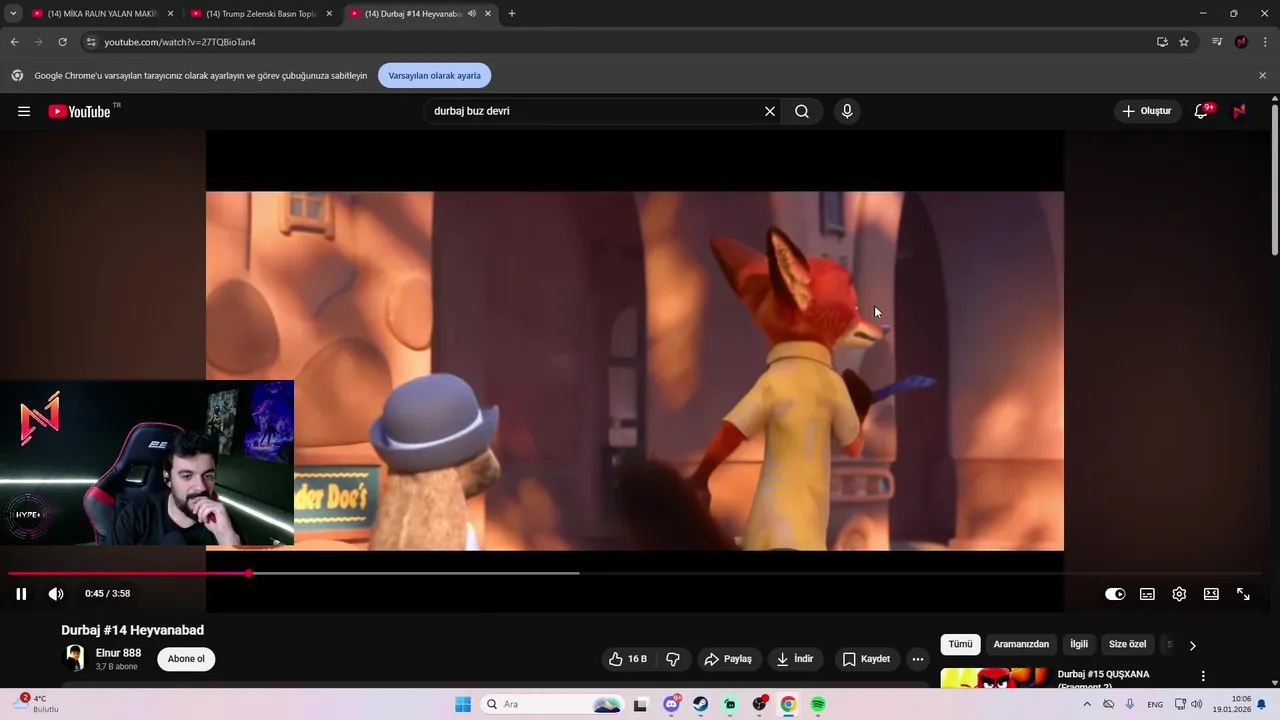Screen dimensions: 1280x720
Task: Select the Size özel filter chip
Action: (x=1127, y=644)
